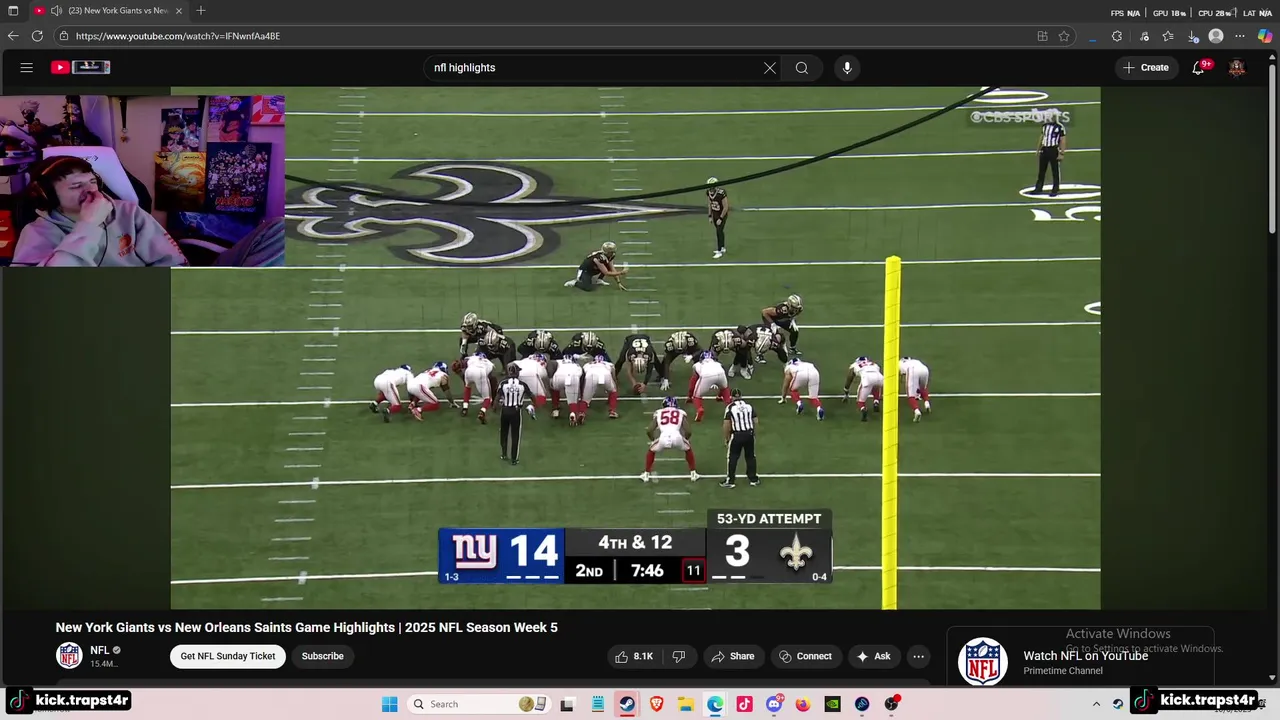Open the browser favorites list icon
The image size is (1280, 720).
point(1168,36)
